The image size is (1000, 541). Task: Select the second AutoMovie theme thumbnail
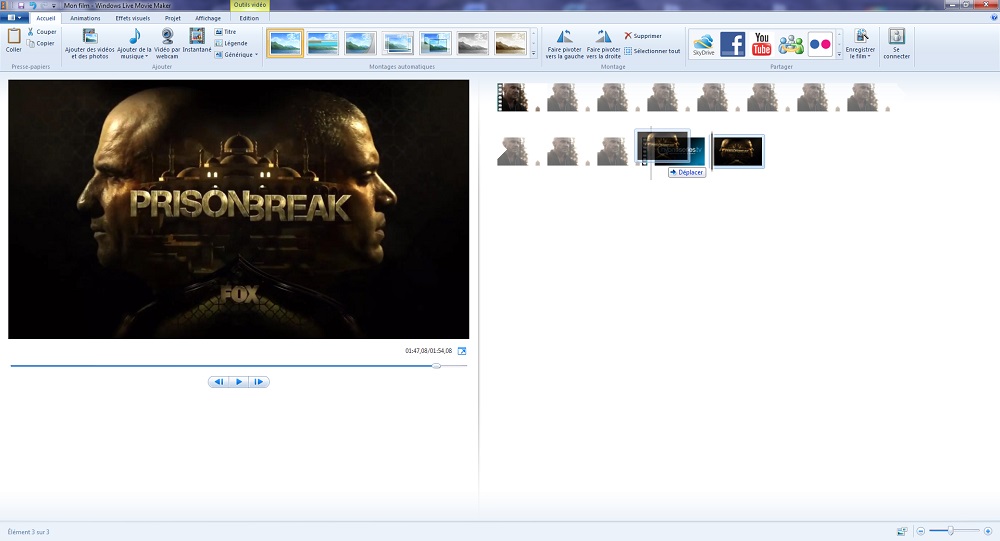[x=322, y=43]
